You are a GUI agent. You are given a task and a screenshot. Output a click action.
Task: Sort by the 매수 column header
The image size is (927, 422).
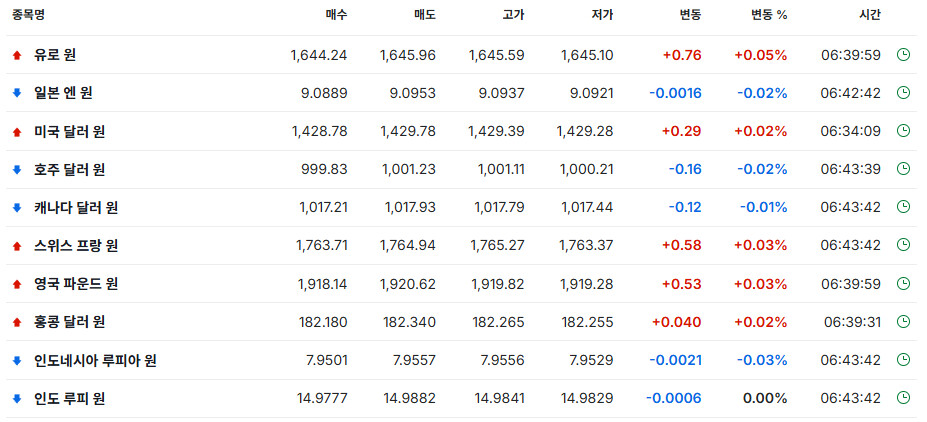[336, 15]
